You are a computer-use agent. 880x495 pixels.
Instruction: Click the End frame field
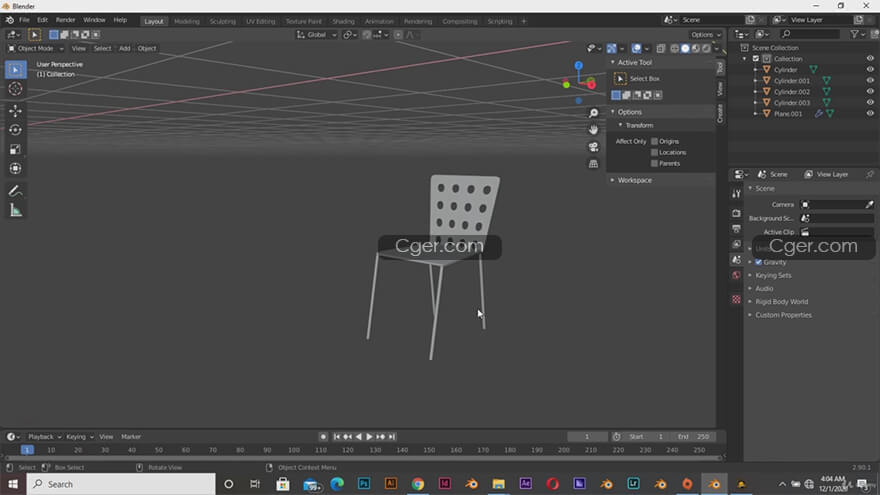[693, 437]
